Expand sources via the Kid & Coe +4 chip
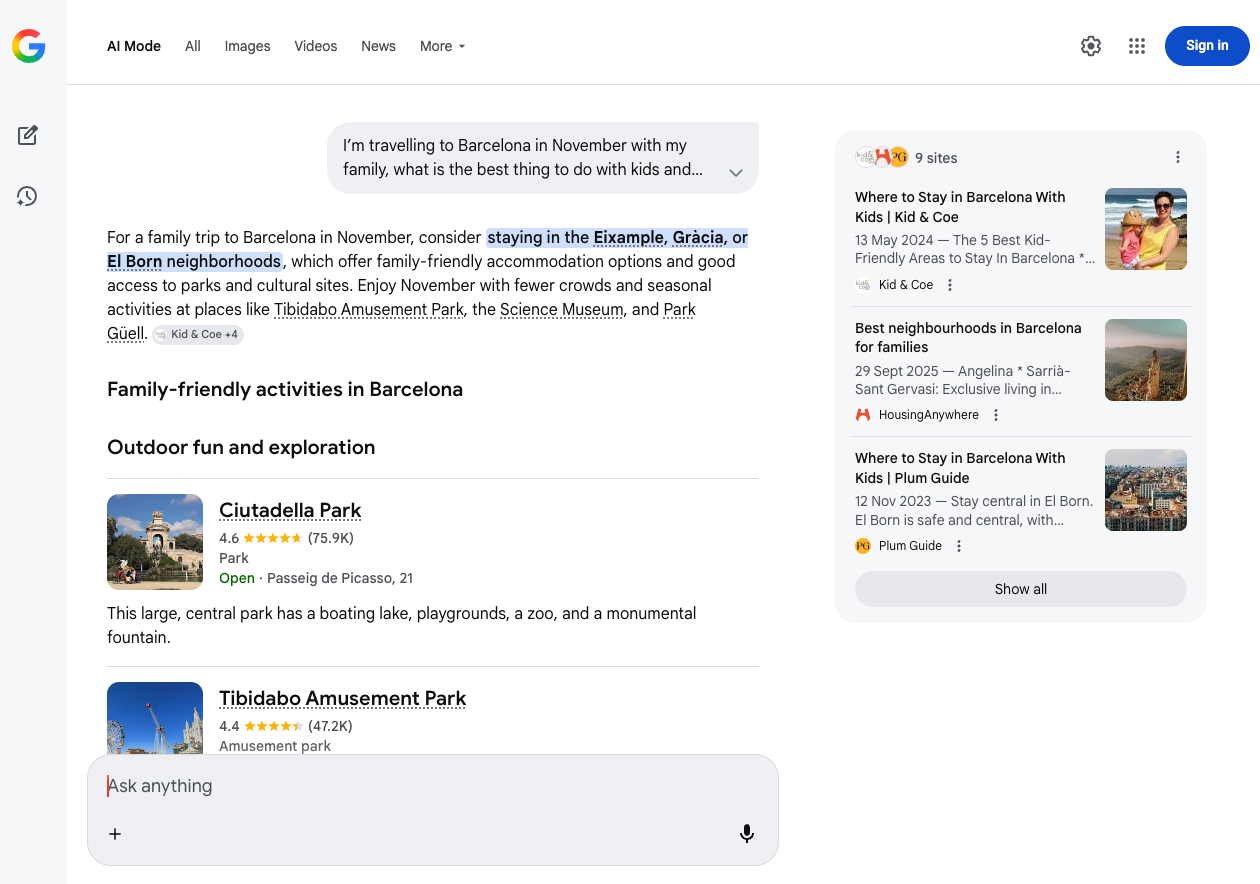 (197, 334)
